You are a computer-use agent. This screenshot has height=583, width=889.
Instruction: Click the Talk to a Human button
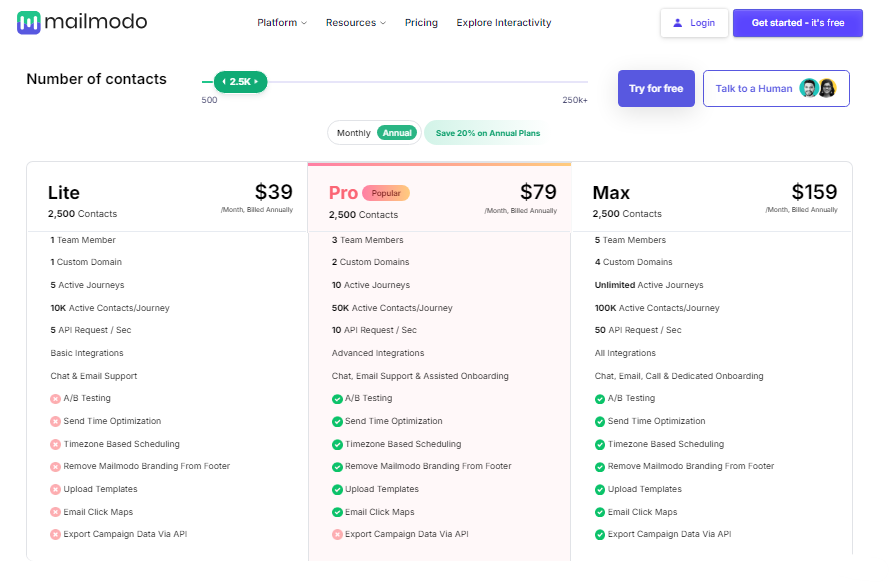pyautogui.click(x=776, y=88)
